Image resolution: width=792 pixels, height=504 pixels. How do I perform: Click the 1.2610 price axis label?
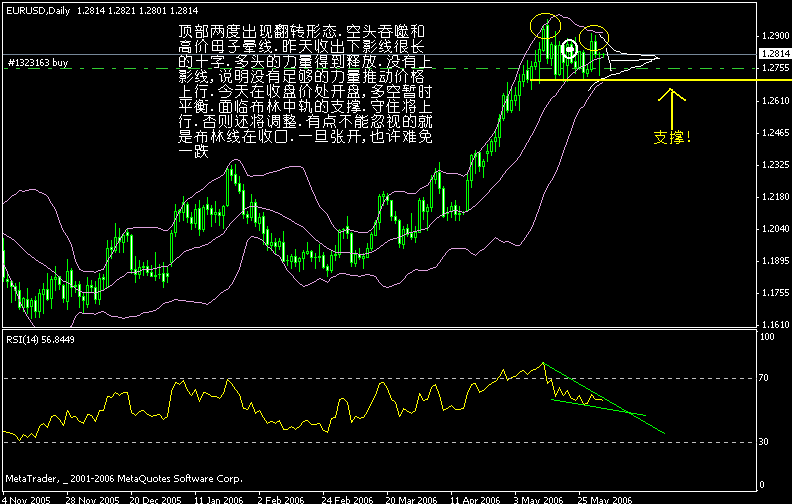(775, 101)
